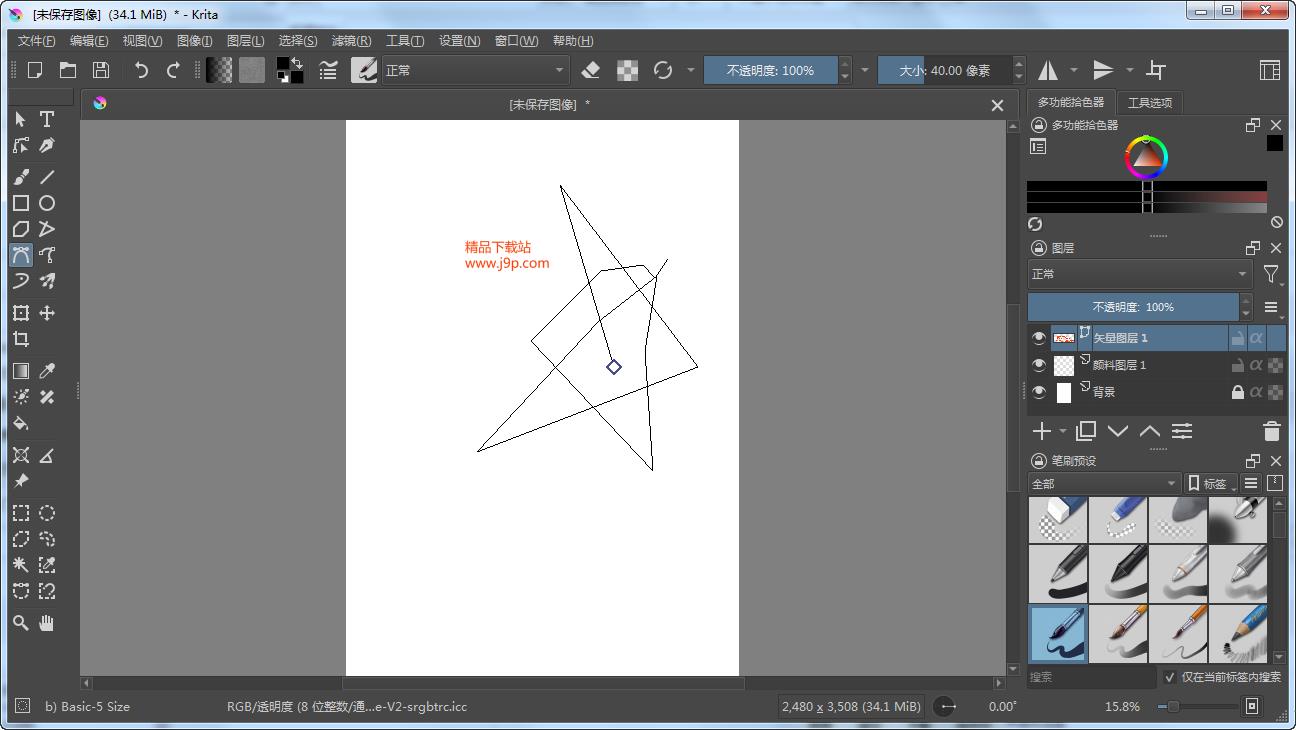Select the Rectangular Selection tool
Viewport: 1296px width, 730px height.
(21, 513)
